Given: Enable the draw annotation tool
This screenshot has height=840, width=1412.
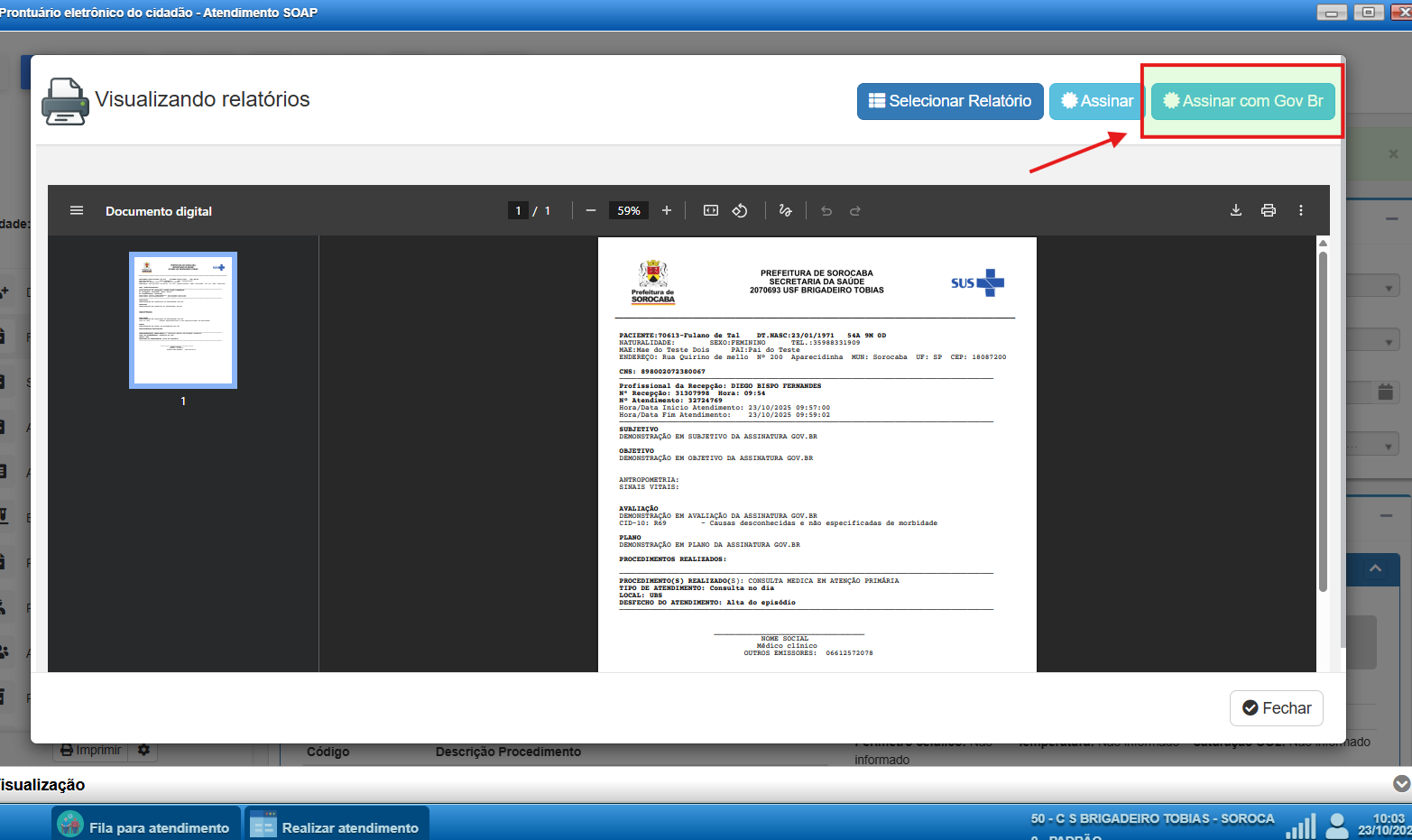Looking at the screenshot, I should [785, 211].
